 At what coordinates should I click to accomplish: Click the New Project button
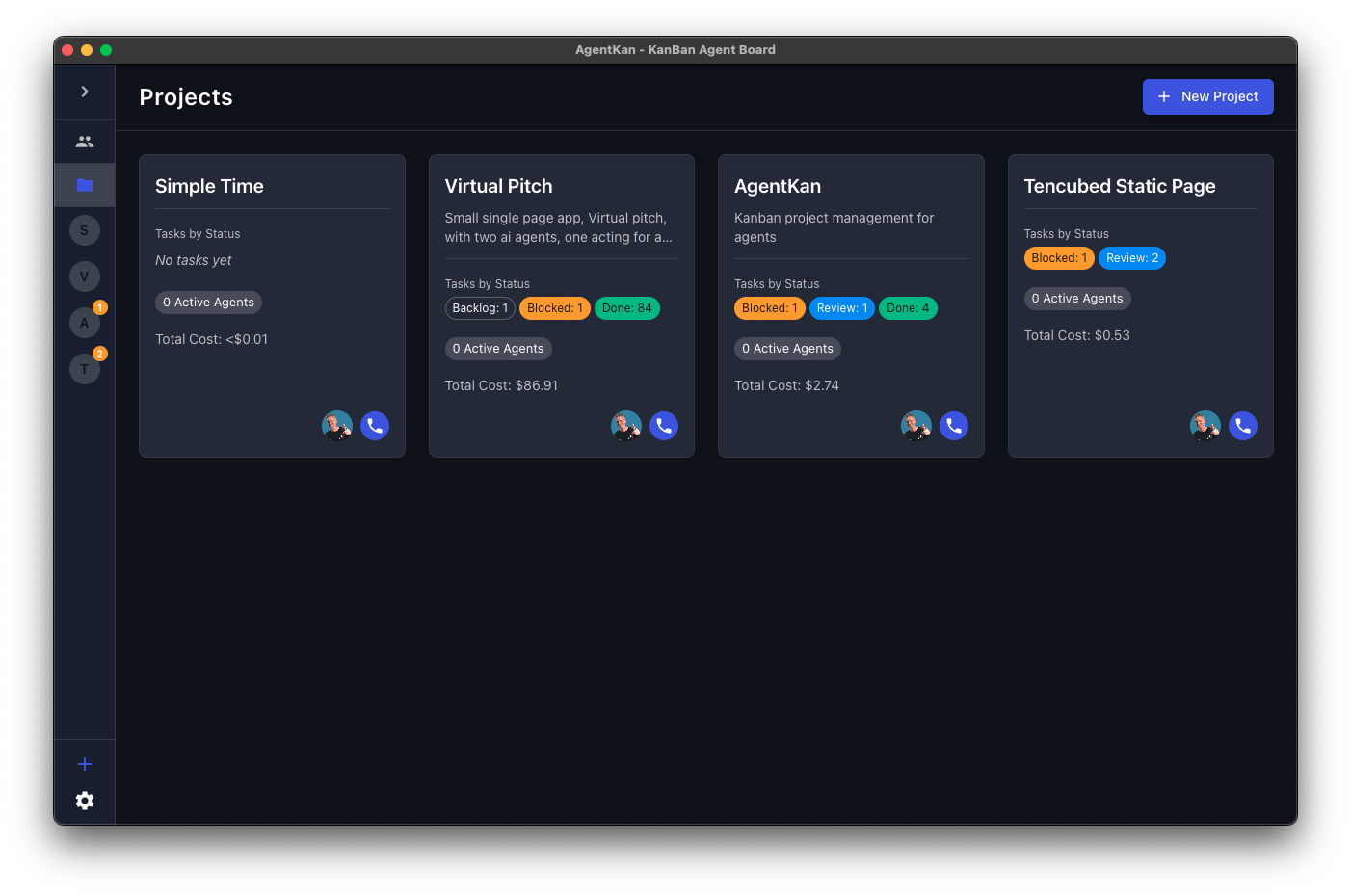pyautogui.click(x=1207, y=96)
